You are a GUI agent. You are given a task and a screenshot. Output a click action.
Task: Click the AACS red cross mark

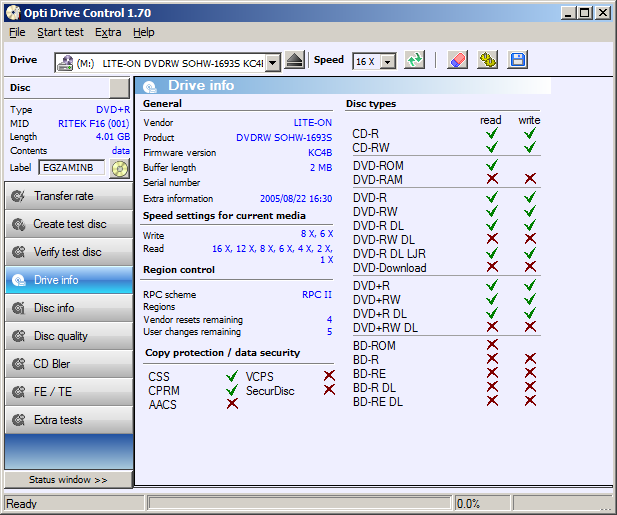click(232, 404)
